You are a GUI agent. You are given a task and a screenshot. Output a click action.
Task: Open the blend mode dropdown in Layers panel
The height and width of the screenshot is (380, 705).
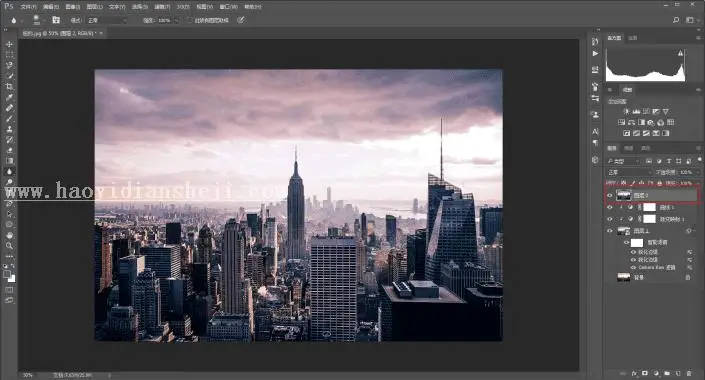point(629,172)
